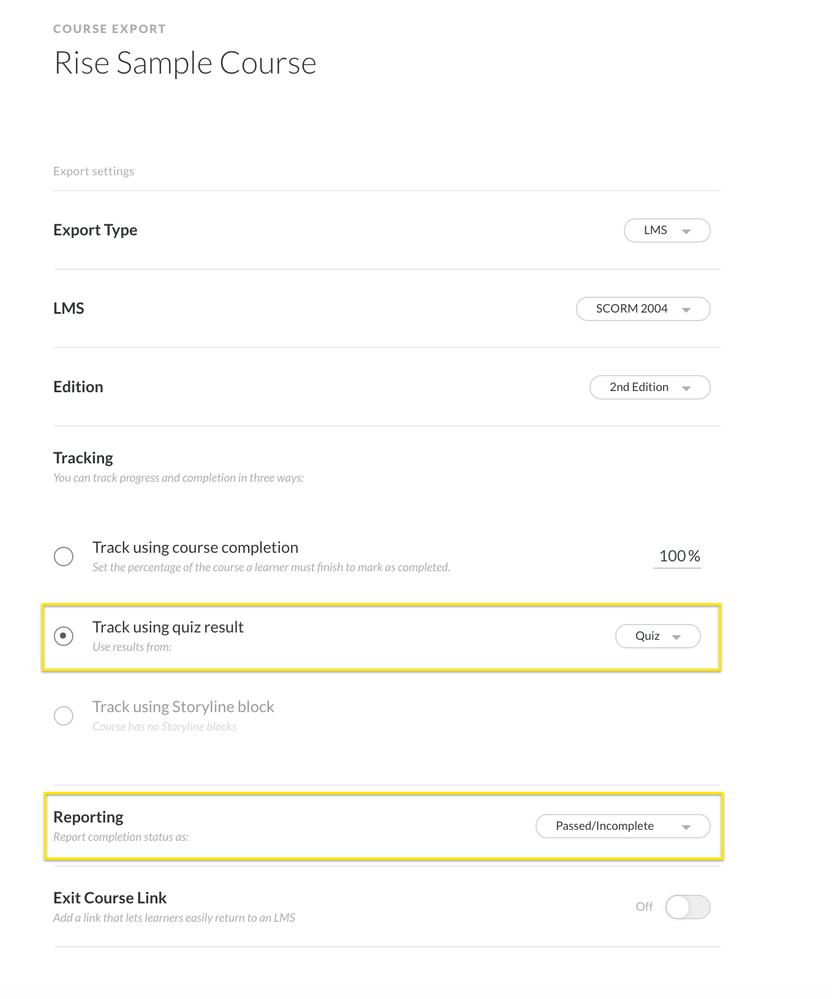Select Track using course completion radio

click(64, 556)
